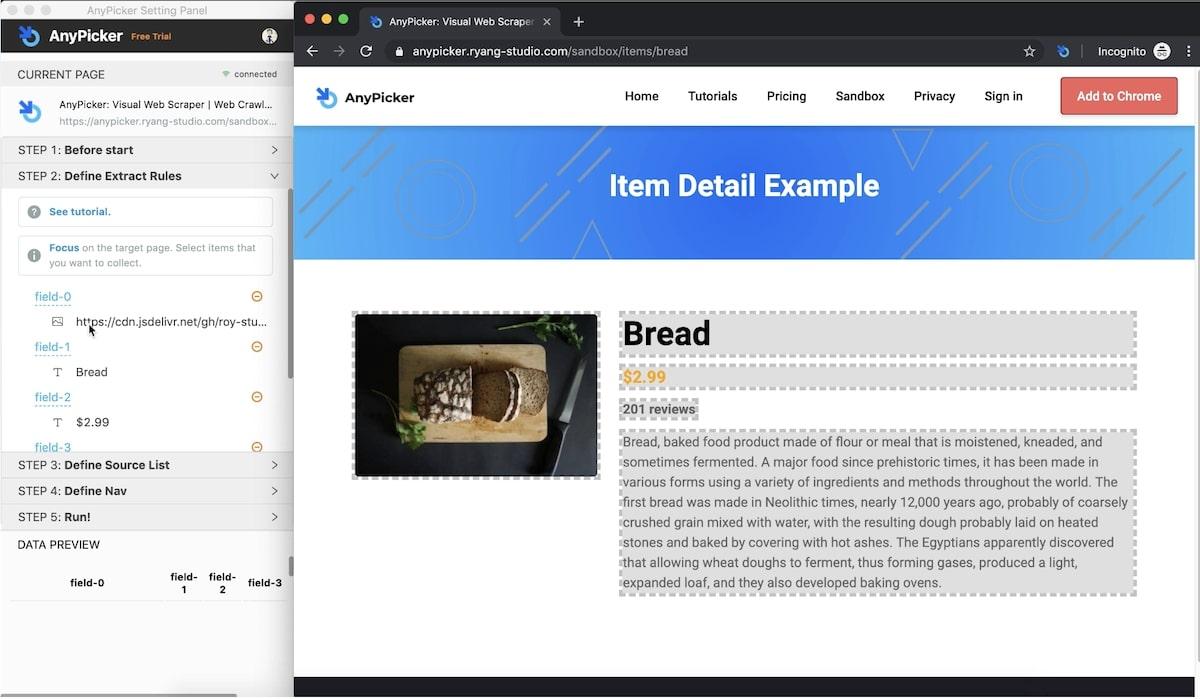Expand STEP 3: Define Source List
1200x699 pixels.
pyautogui.click(x=147, y=465)
